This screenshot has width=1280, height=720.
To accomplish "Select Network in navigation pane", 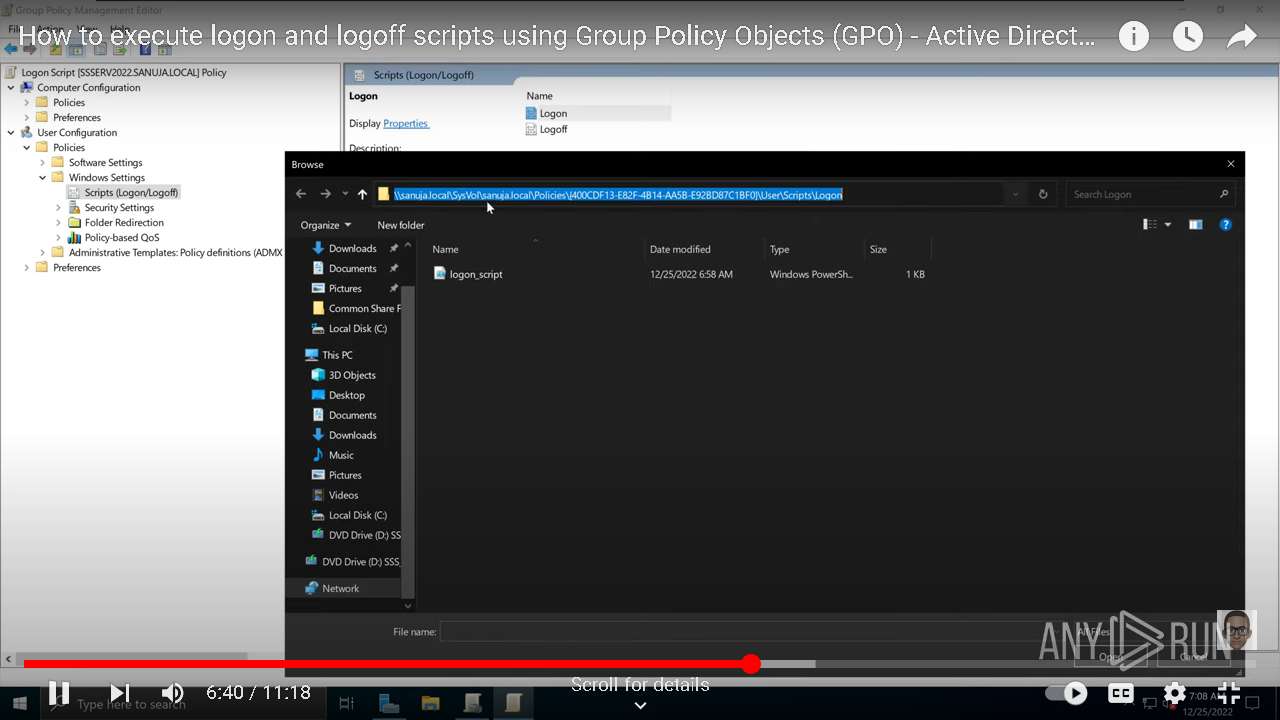I will point(340,588).
